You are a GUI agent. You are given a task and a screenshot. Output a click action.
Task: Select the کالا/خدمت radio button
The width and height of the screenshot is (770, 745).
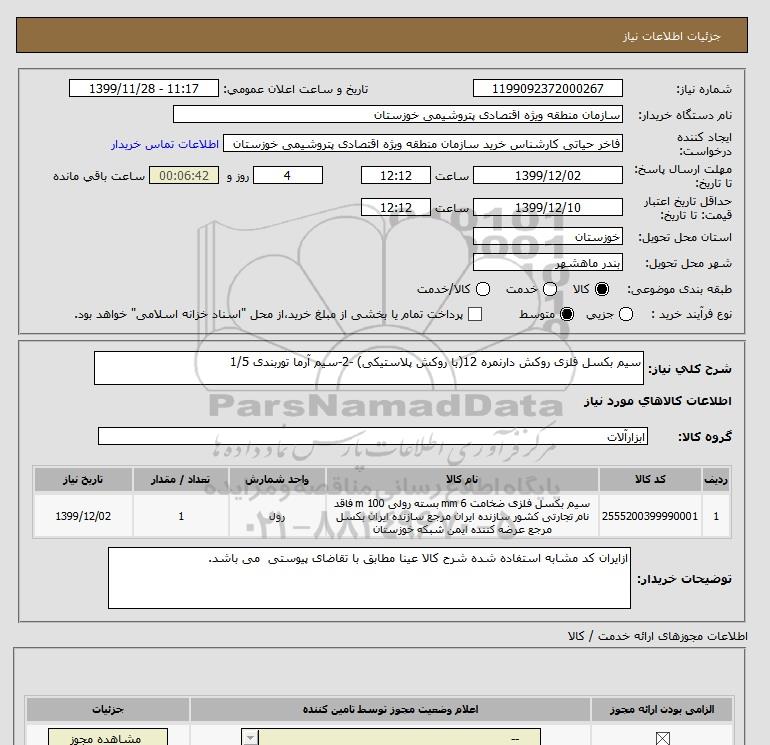coord(483,289)
